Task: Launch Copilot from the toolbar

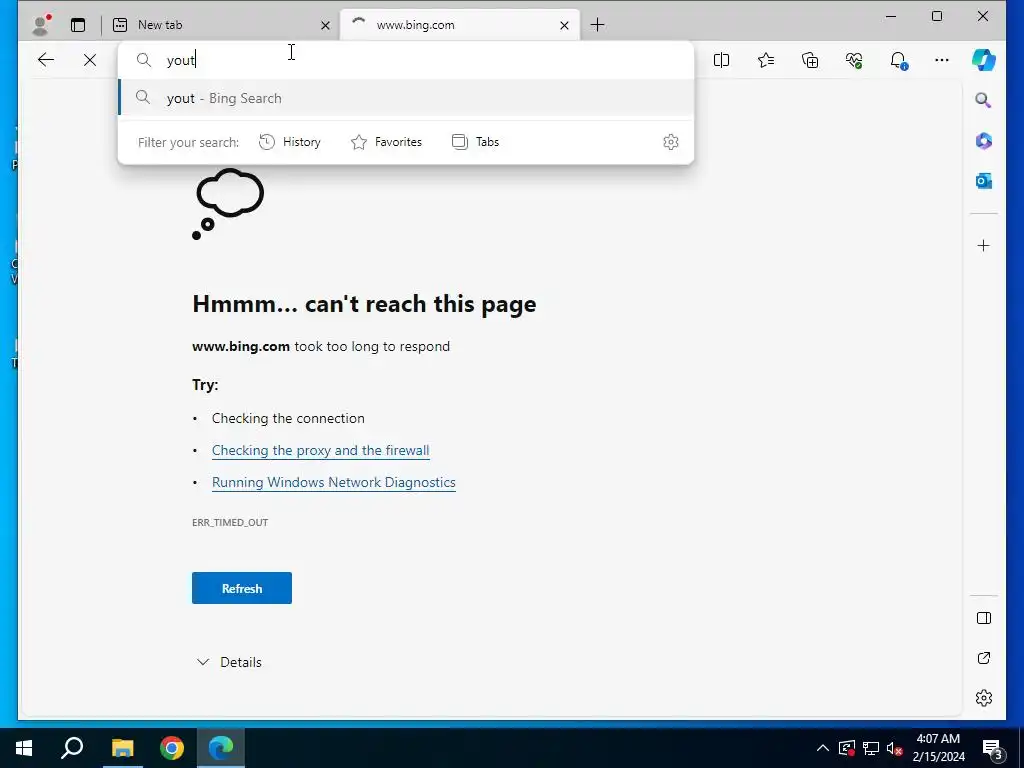Action: point(984,60)
